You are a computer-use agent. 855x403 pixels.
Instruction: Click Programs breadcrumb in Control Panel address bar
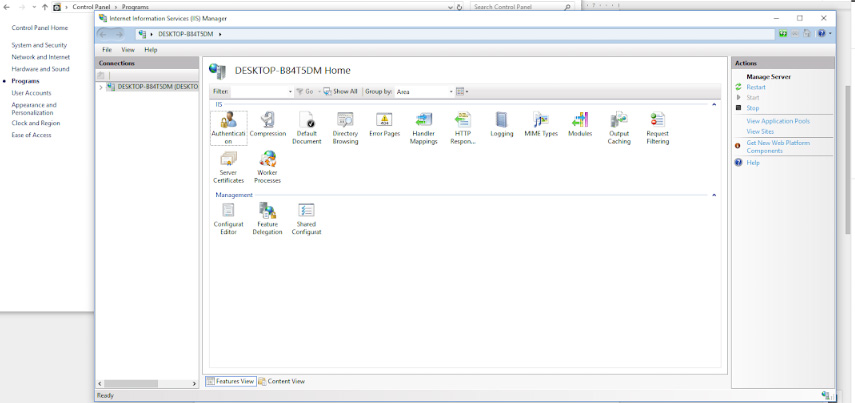[135, 7]
